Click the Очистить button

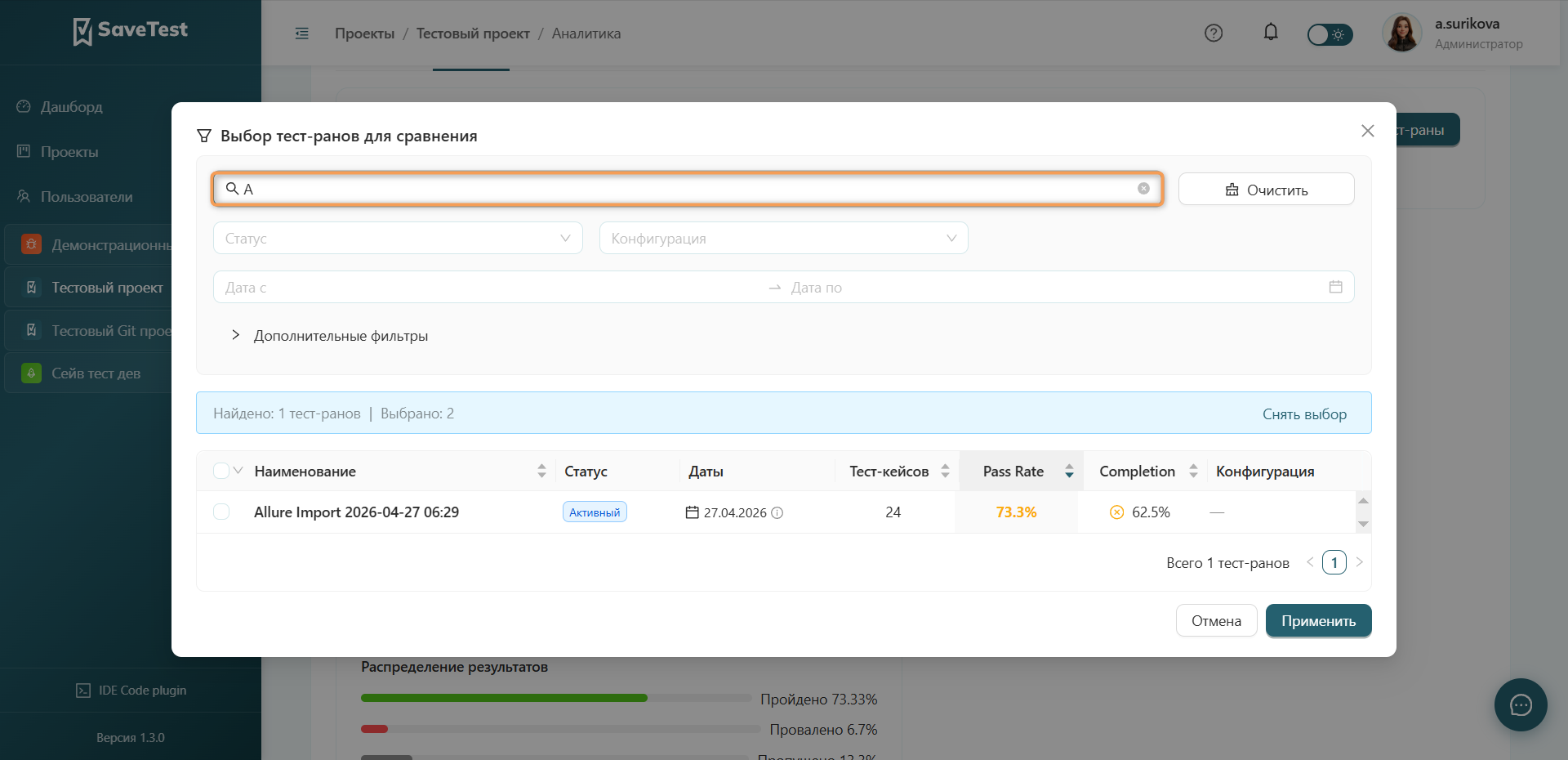(1266, 189)
